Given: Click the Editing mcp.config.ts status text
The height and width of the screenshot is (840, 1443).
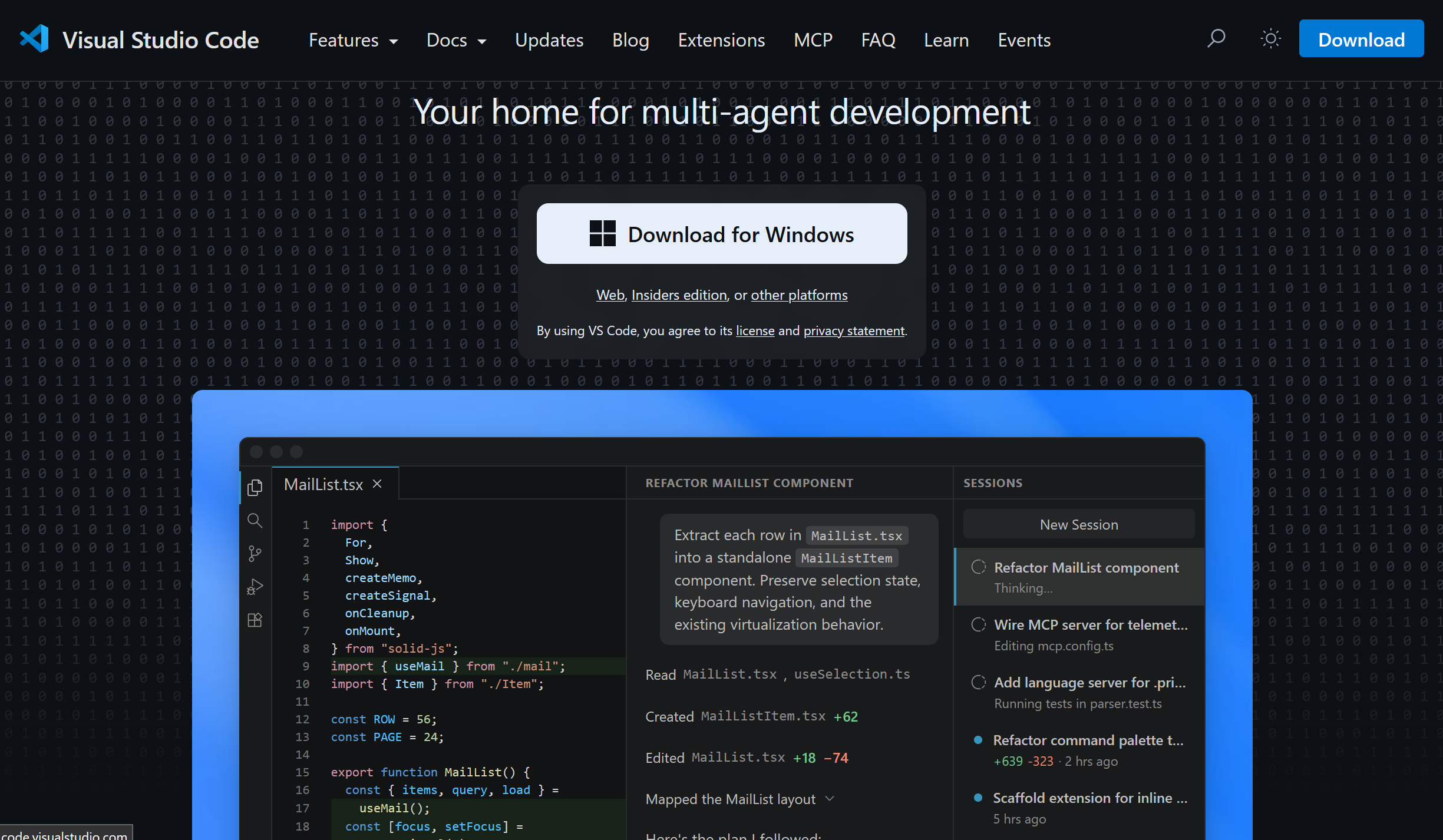Looking at the screenshot, I should pos(1054,646).
